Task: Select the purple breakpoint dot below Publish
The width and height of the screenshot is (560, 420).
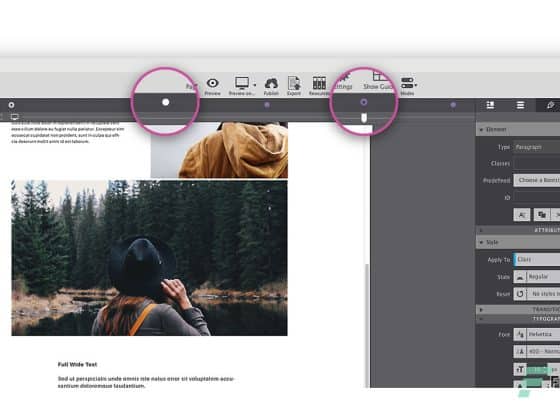Action: pos(267,105)
